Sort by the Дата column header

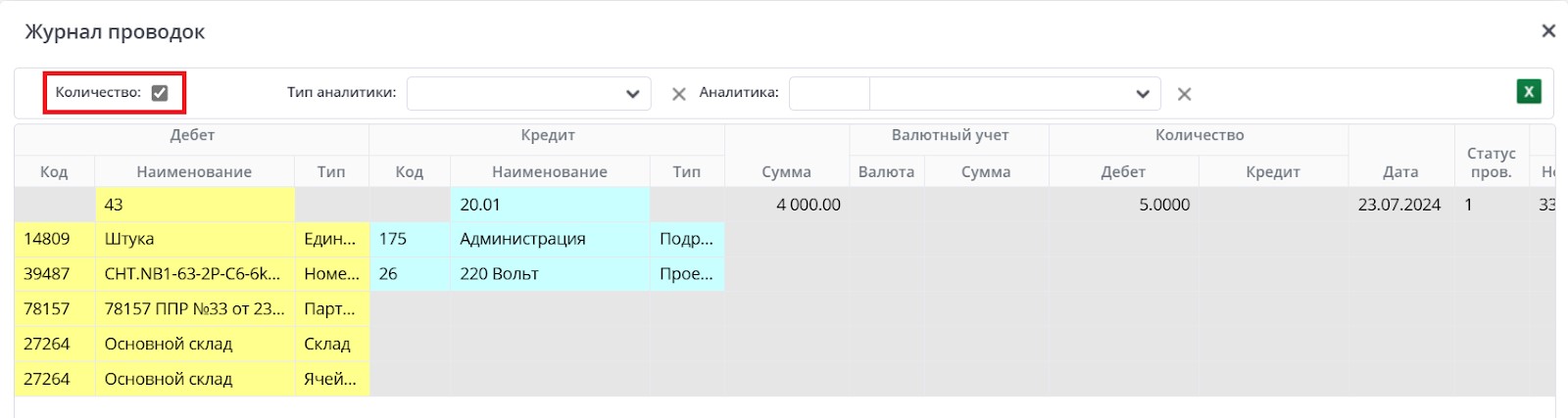click(x=1400, y=171)
